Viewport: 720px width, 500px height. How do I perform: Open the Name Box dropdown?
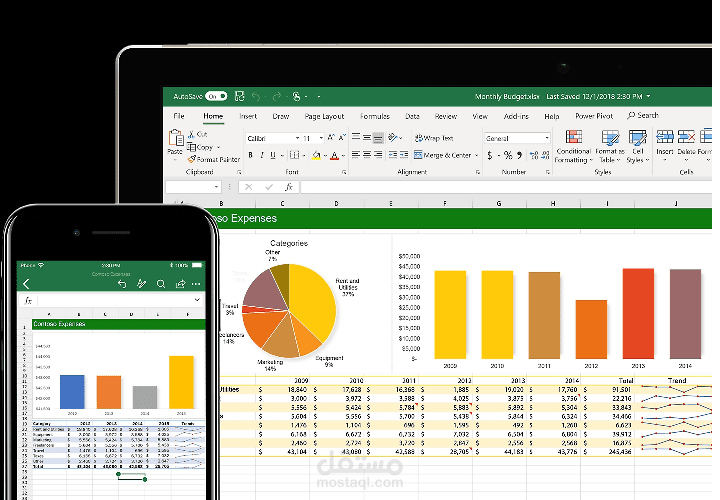click(216, 187)
